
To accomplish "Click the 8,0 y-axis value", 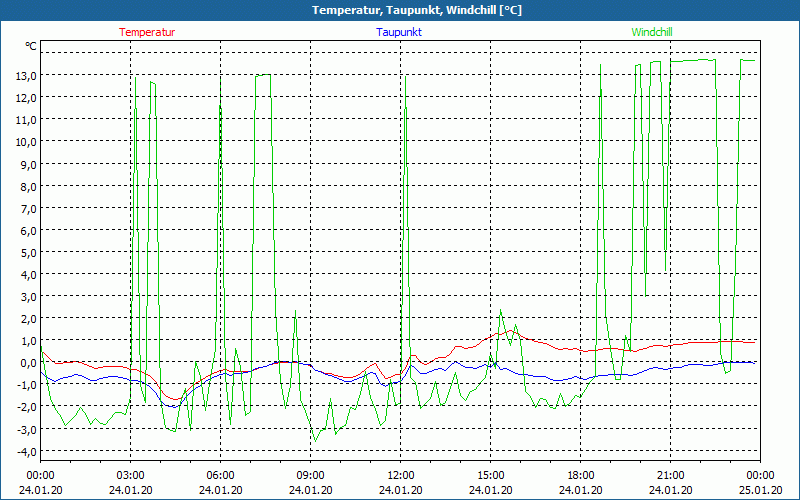I will point(29,186).
